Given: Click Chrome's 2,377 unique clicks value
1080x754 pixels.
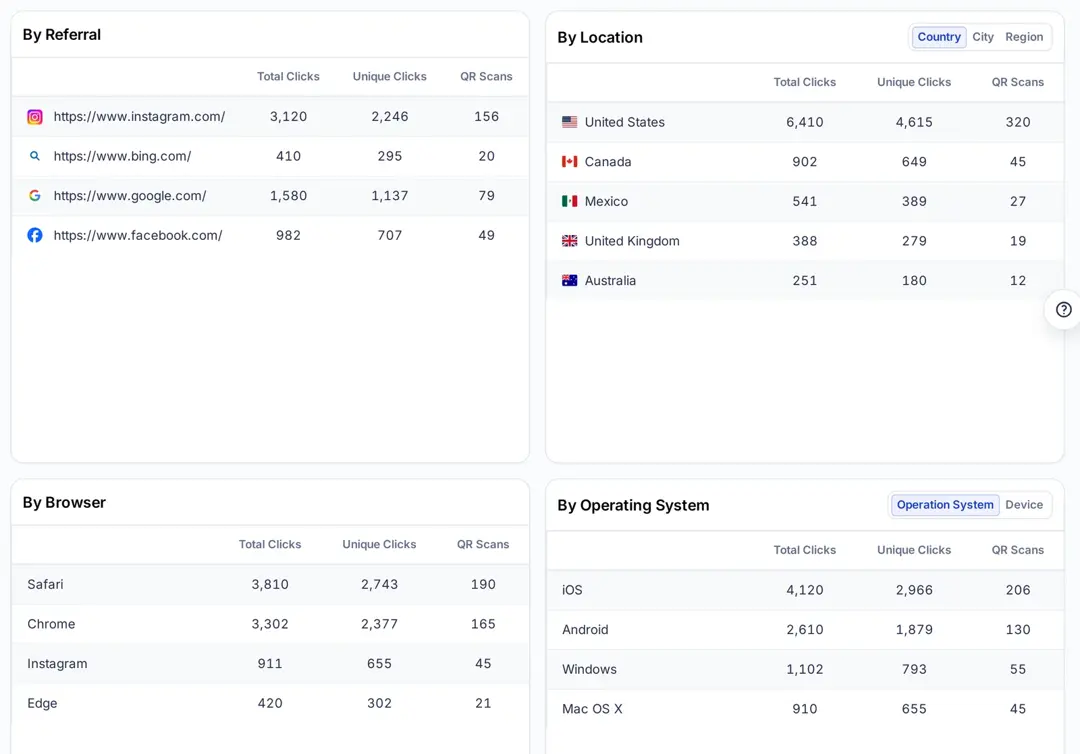Looking at the screenshot, I should [380, 624].
